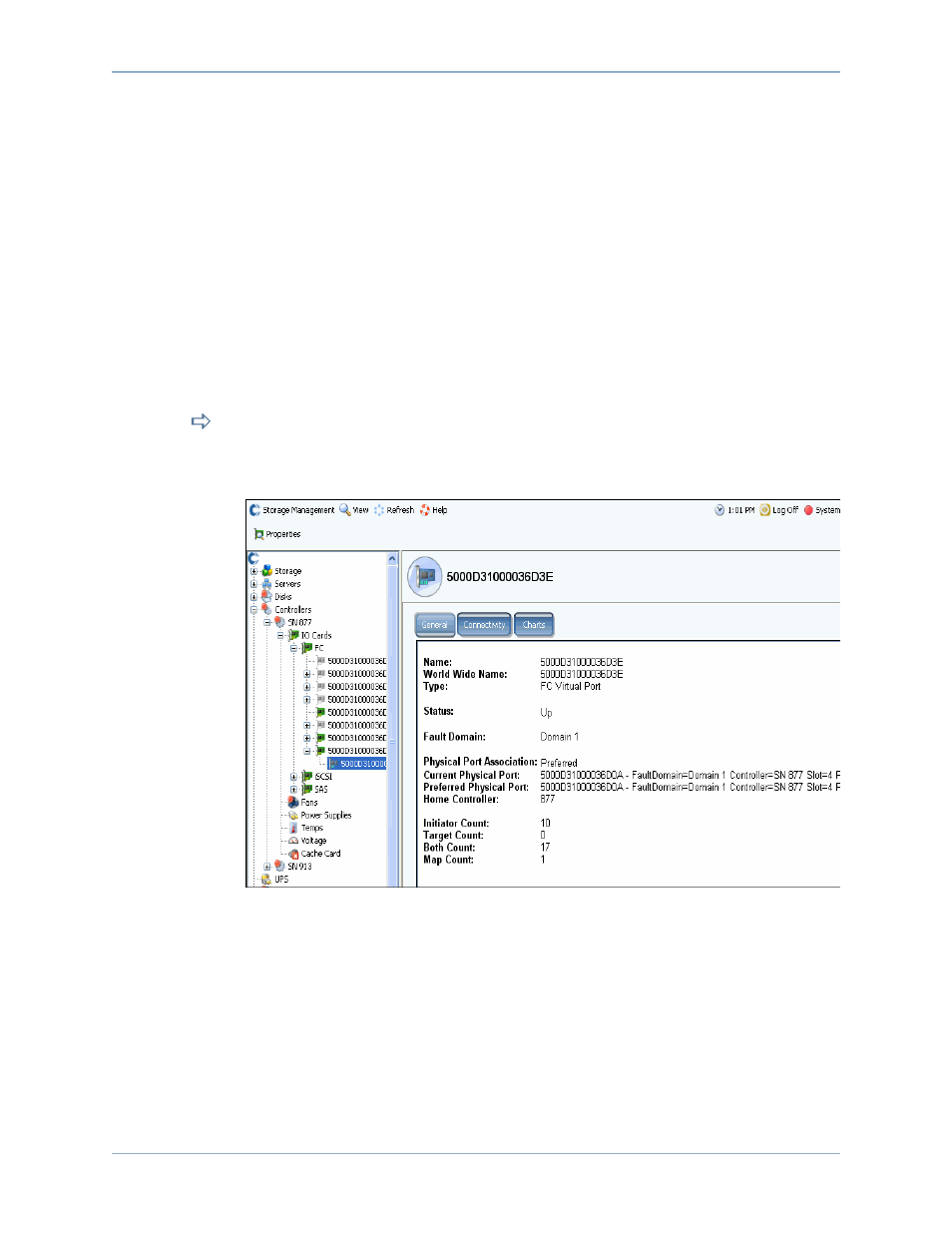The height and width of the screenshot is (1233, 952).
Task: Select the Storage node icon in tree
Action: click(266, 571)
